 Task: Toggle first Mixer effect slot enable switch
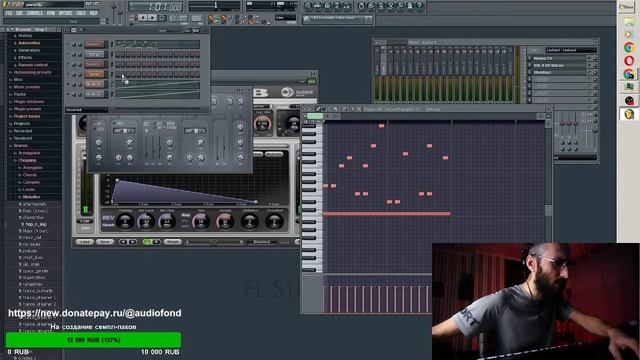590,58
